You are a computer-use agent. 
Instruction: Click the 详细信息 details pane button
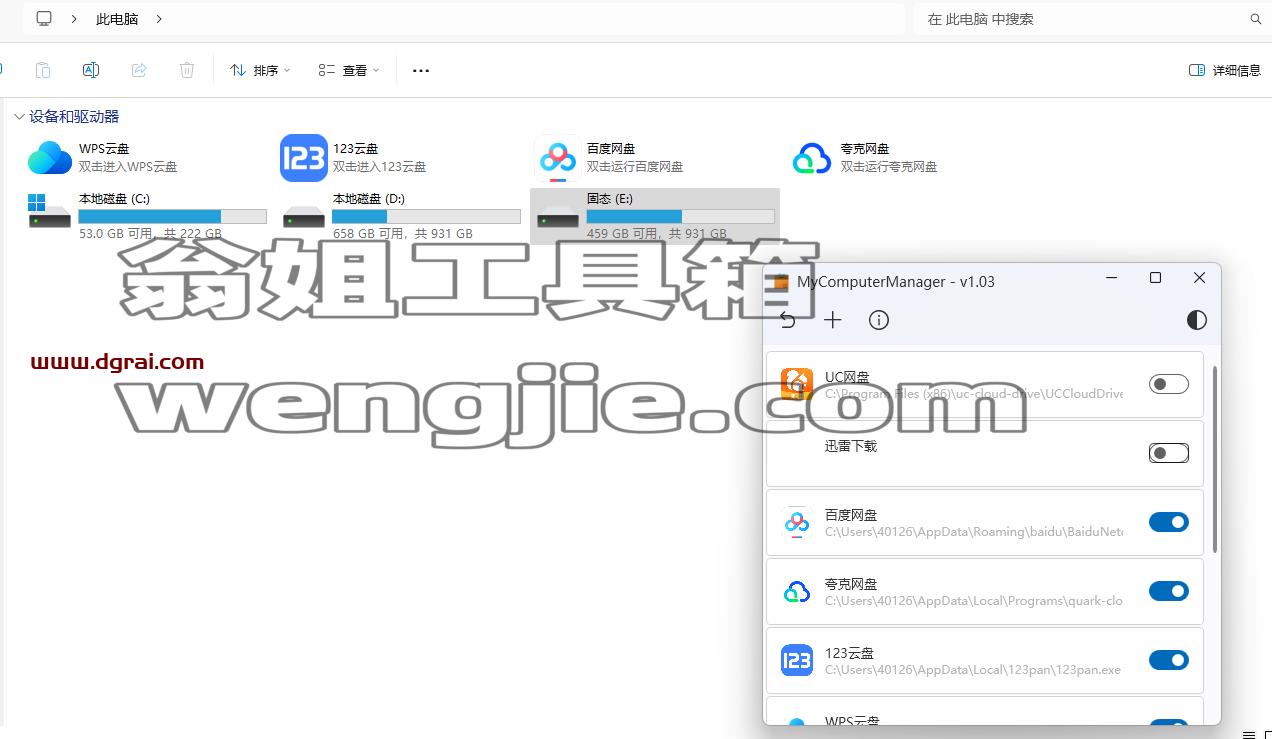[1225, 70]
